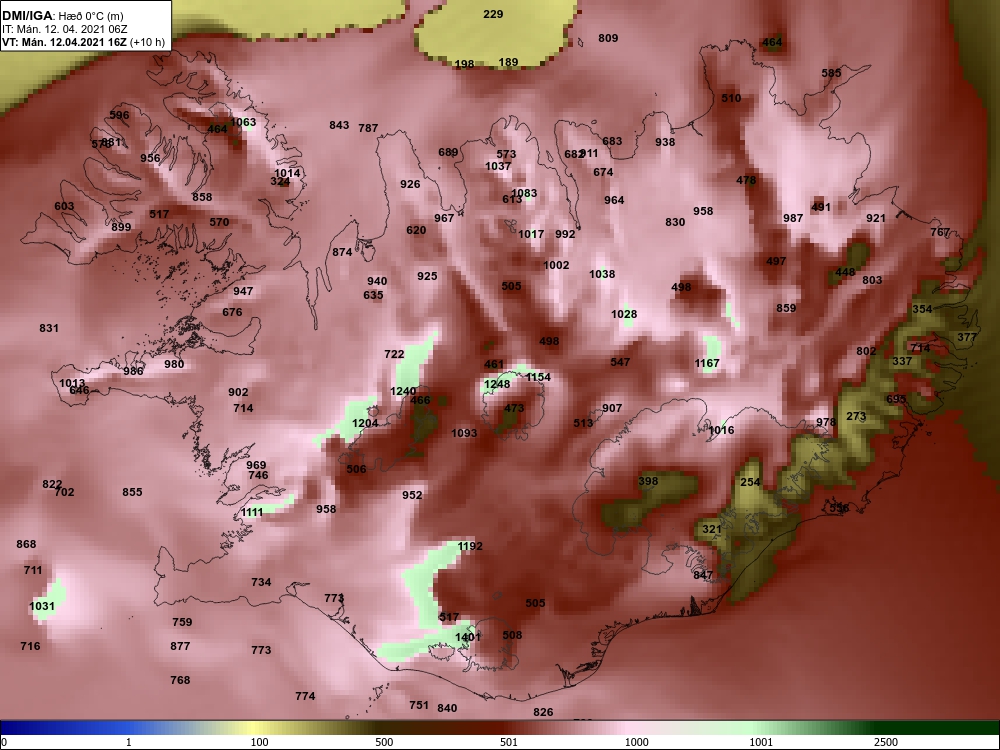Click the map value 1028

pos(624,314)
